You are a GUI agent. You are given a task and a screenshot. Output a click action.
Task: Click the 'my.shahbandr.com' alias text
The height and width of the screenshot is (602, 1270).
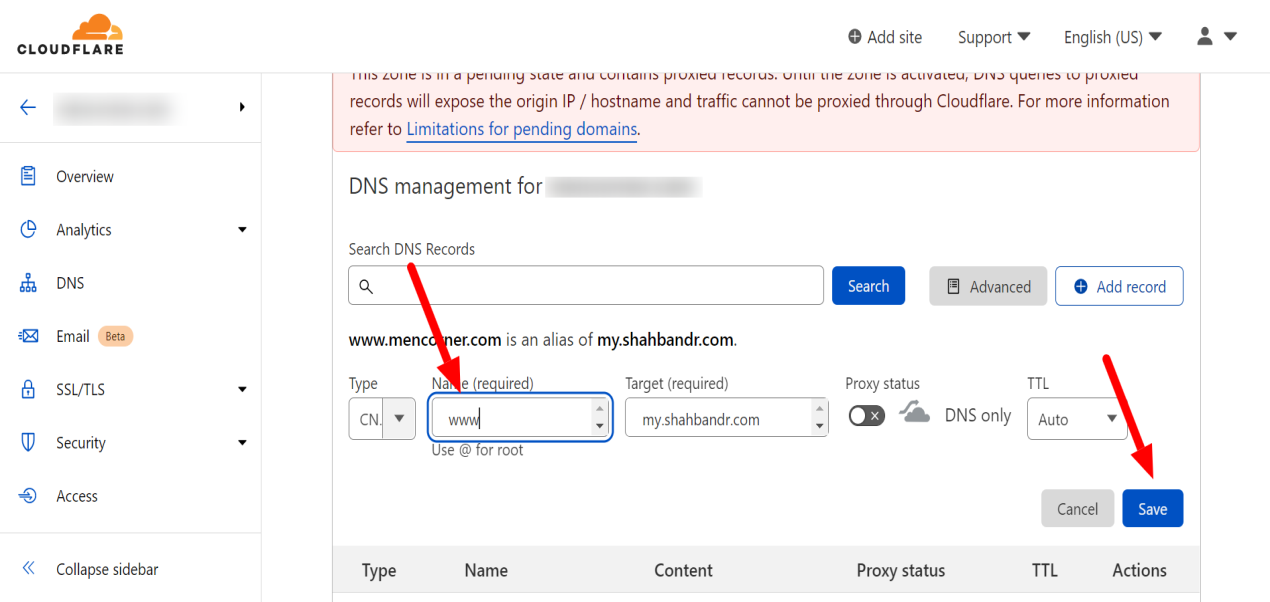point(665,340)
